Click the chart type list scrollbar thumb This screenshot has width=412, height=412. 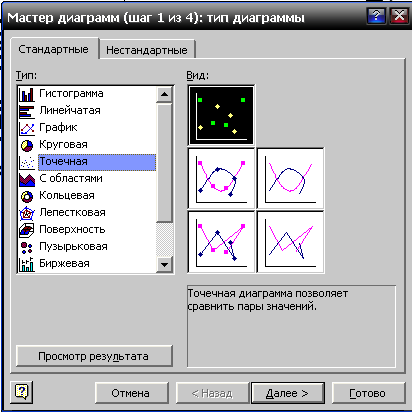(164, 163)
